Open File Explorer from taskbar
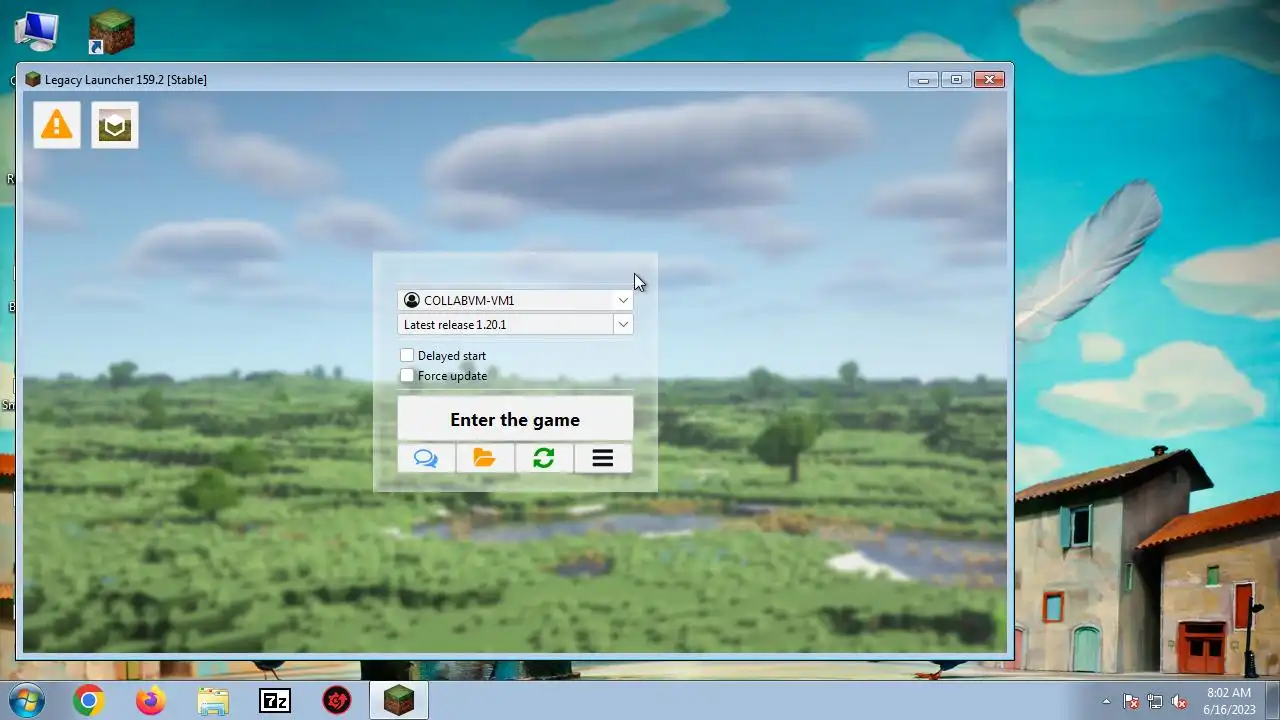The image size is (1280, 720). [x=213, y=701]
